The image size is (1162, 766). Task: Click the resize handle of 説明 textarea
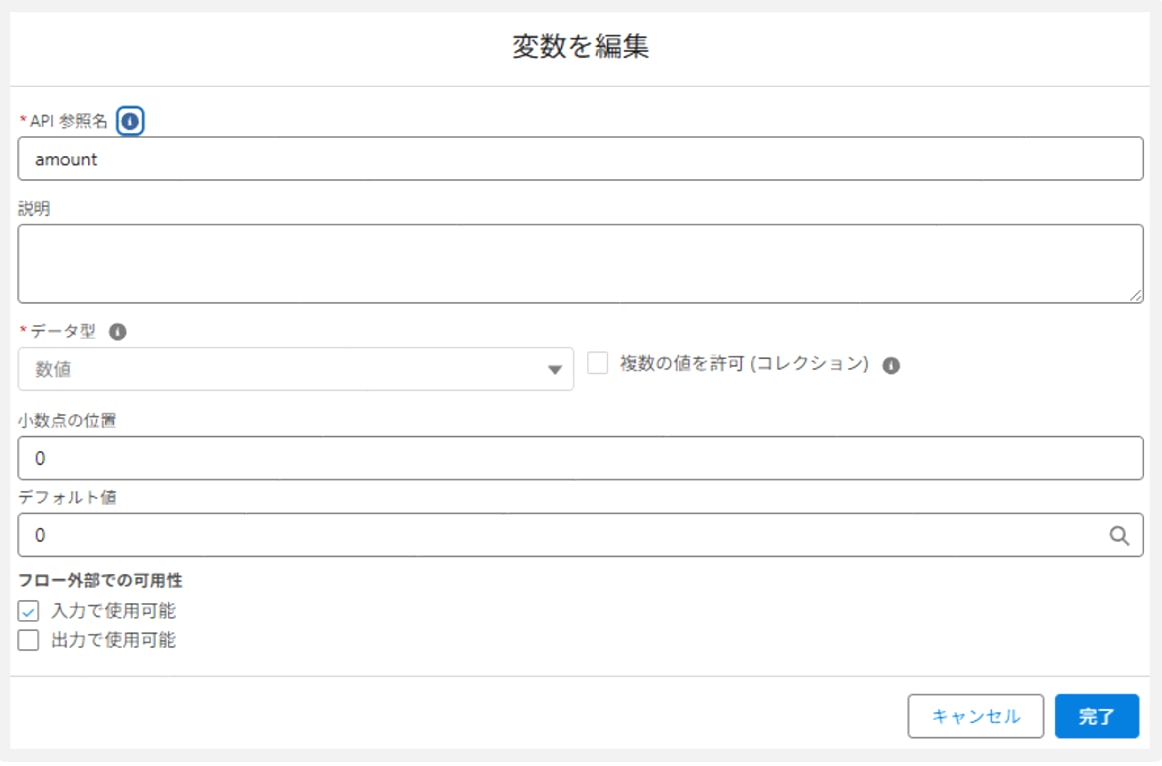click(1136, 296)
